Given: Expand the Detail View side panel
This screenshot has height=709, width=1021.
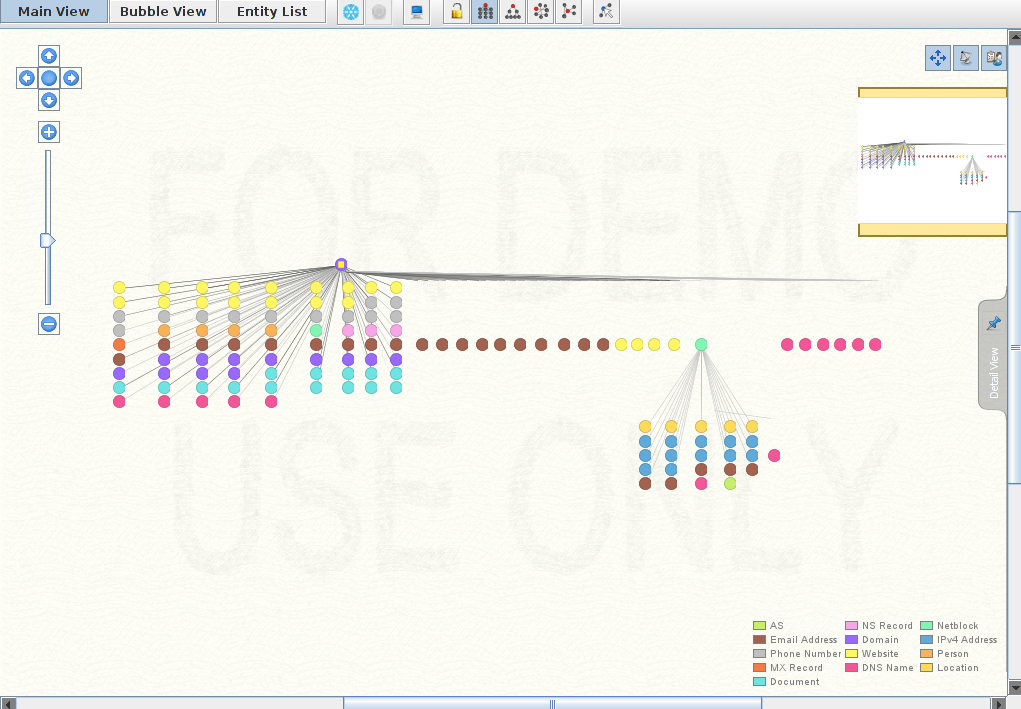Looking at the screenshot, I should point(993,355).
